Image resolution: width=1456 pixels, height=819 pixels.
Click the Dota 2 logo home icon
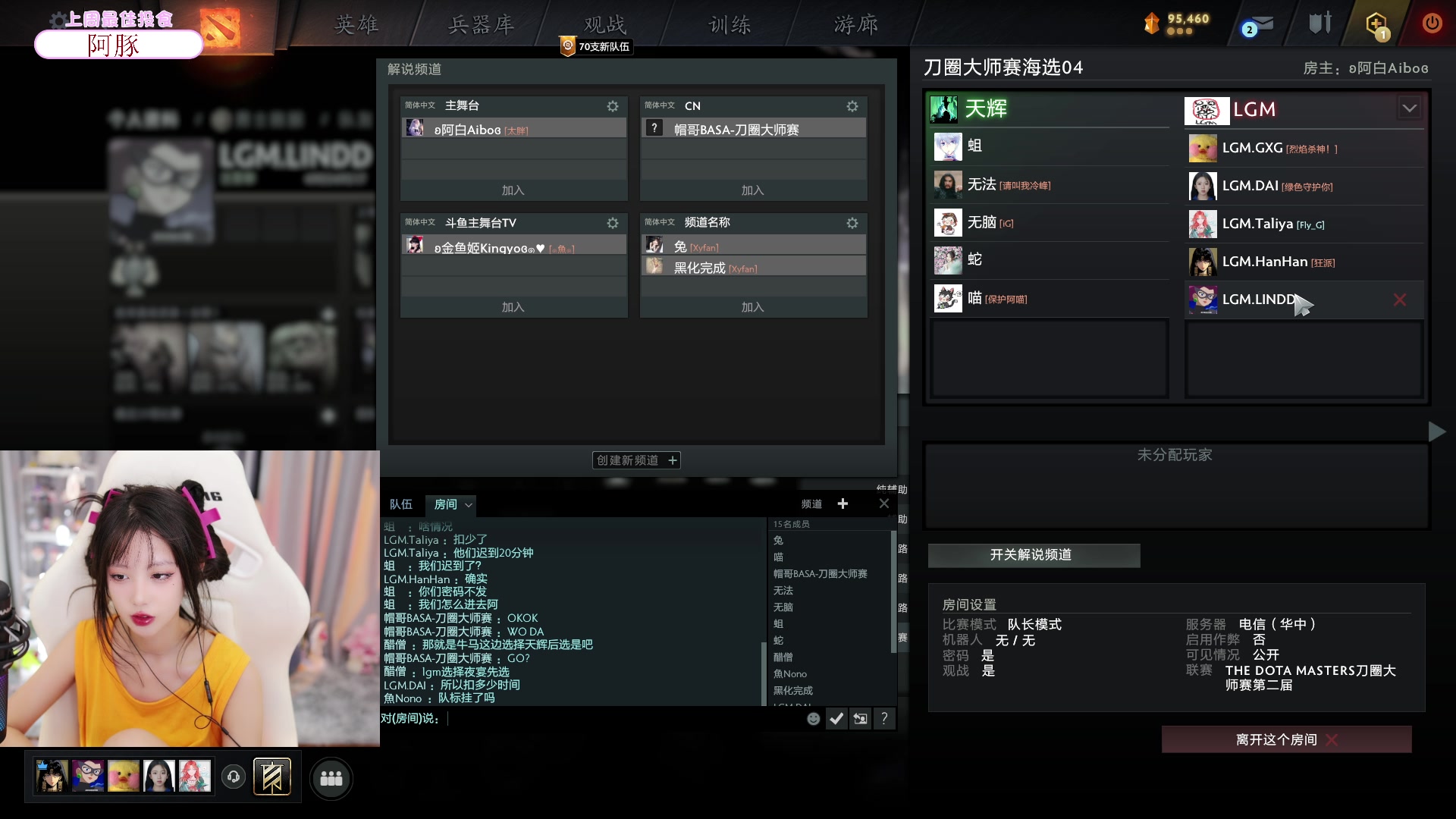pos(221,28)
